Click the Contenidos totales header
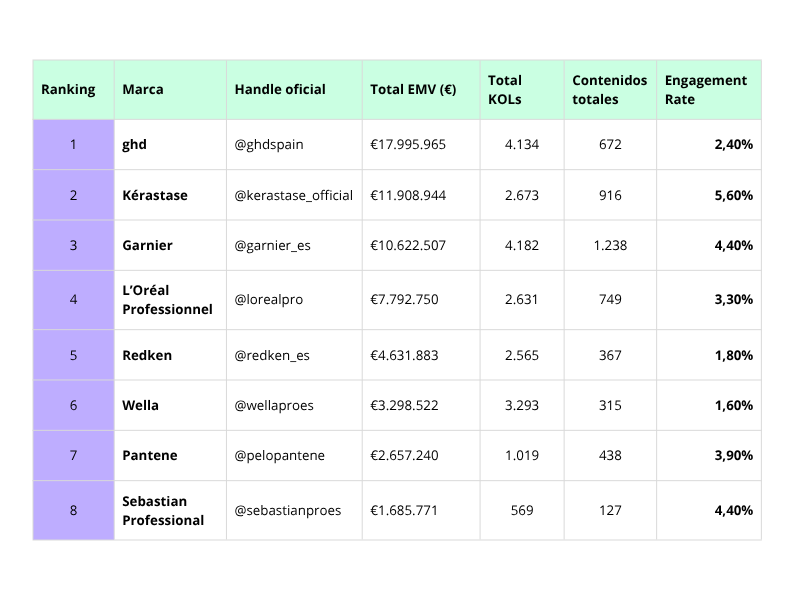This screenshot has width=800, height=600. click(x=610, y=90)
